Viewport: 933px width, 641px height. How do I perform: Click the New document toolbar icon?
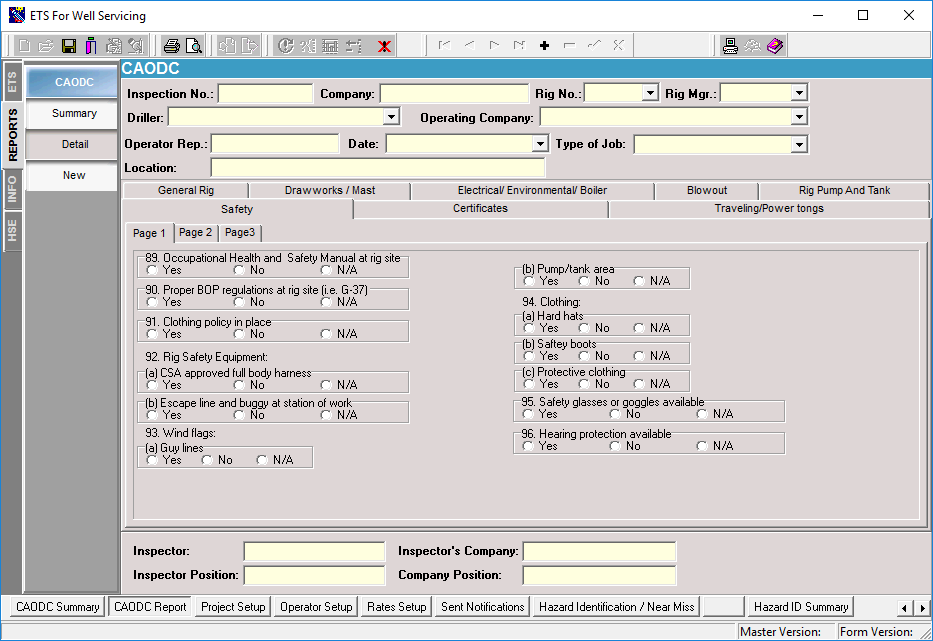click(24, 46)
